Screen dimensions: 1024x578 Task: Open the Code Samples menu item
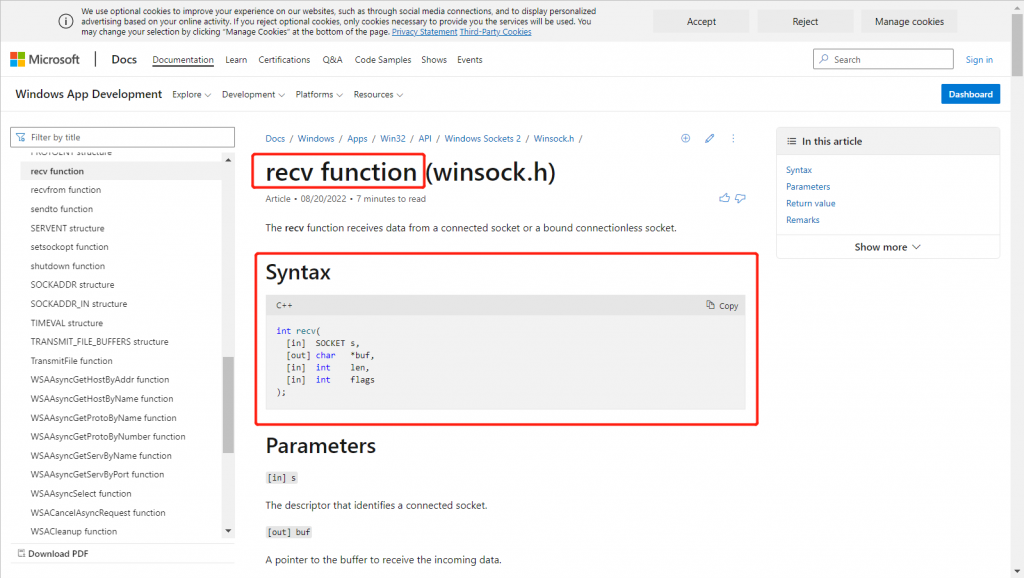click(383, 60)
